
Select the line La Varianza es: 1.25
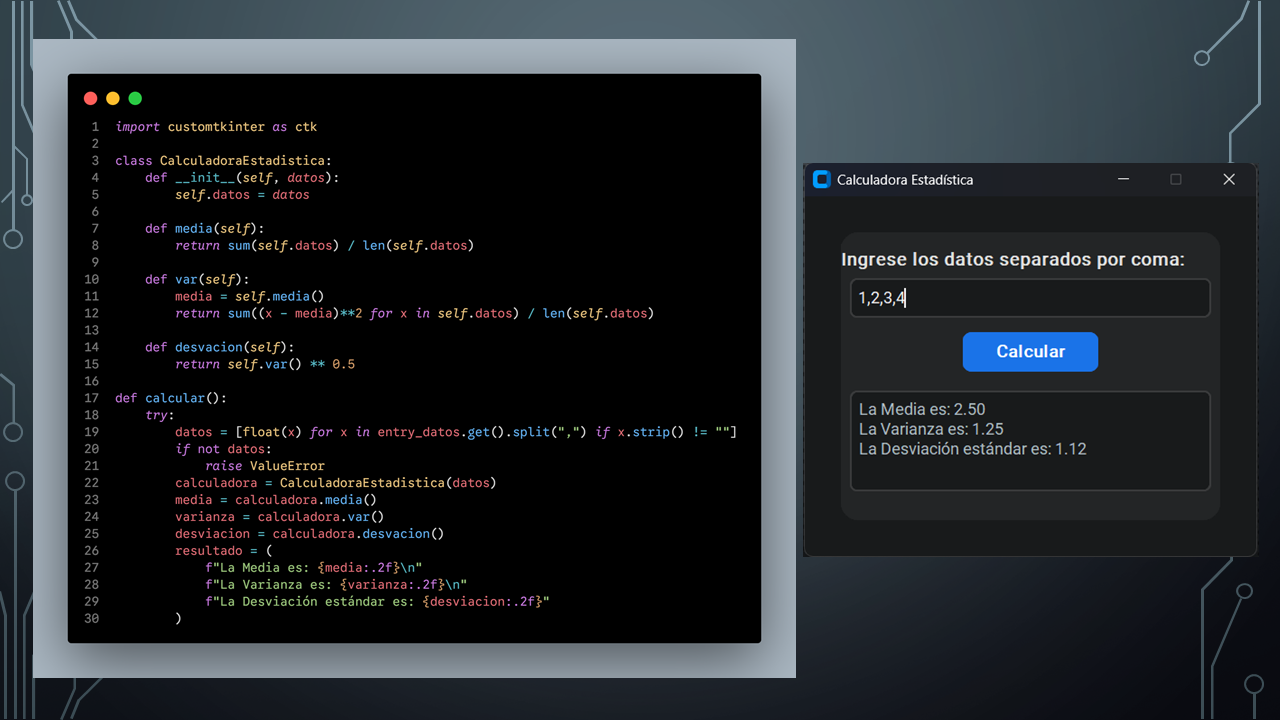click(929, 428)
